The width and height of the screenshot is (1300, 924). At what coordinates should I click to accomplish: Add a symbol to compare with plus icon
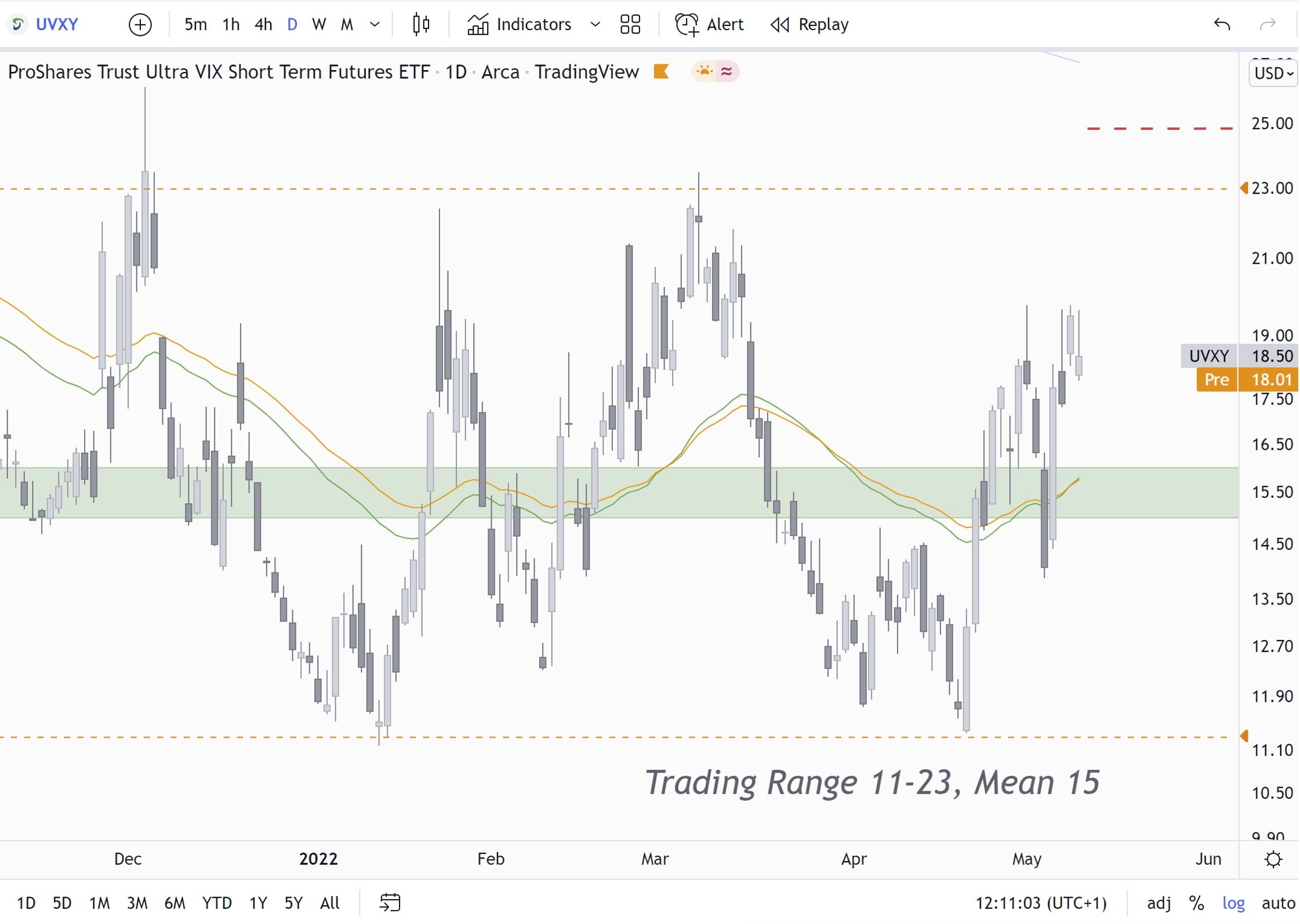pos(140,25)
